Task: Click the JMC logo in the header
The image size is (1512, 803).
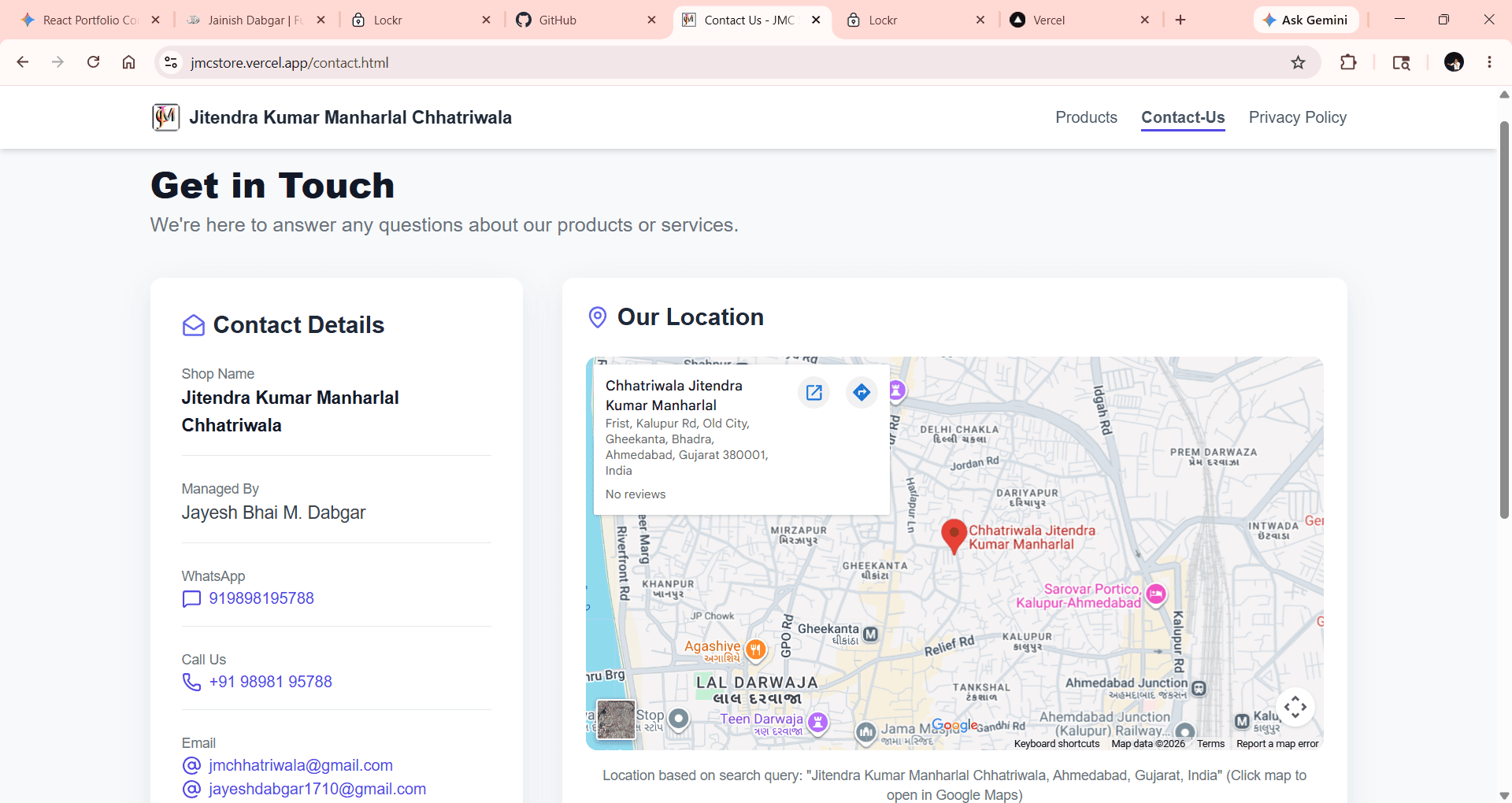Action: pyautogui.click(x=165, y=117)
